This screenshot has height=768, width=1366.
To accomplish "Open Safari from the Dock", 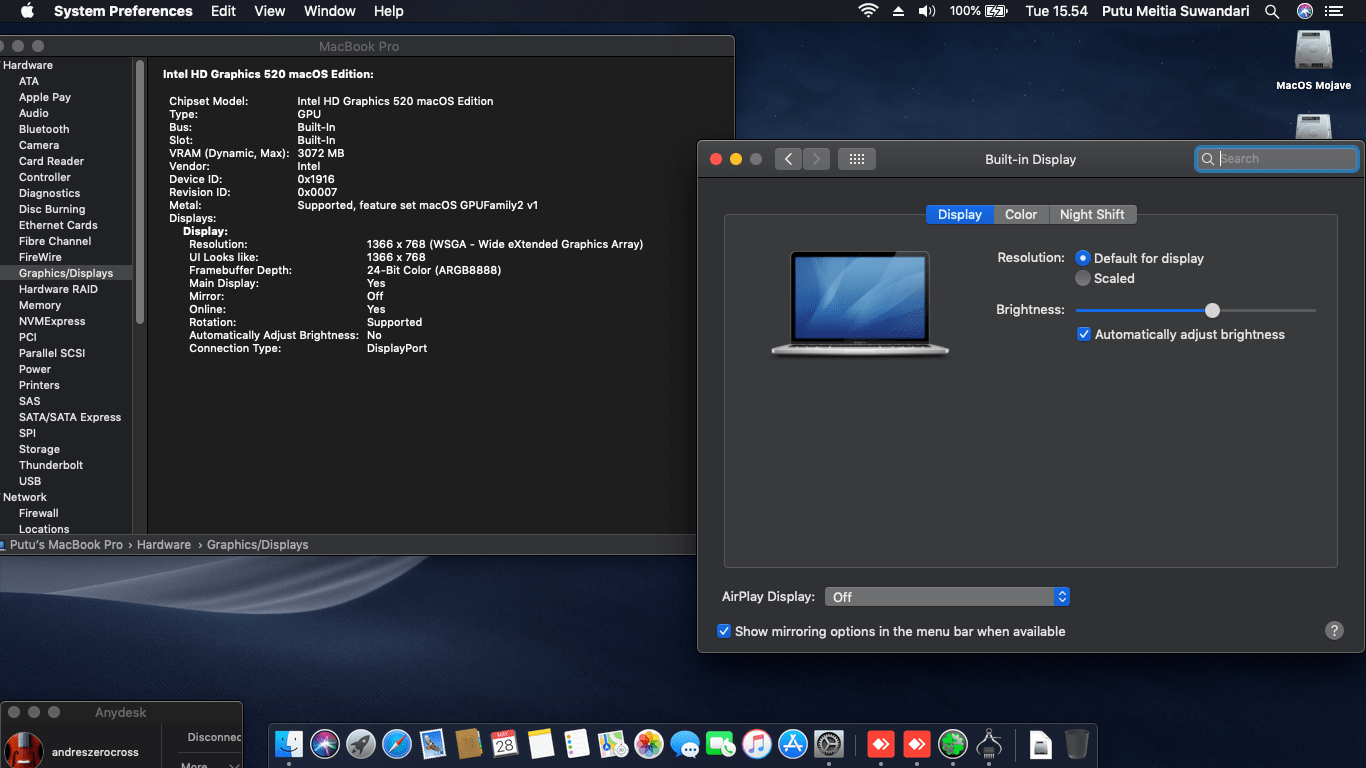I will [397, 744].
